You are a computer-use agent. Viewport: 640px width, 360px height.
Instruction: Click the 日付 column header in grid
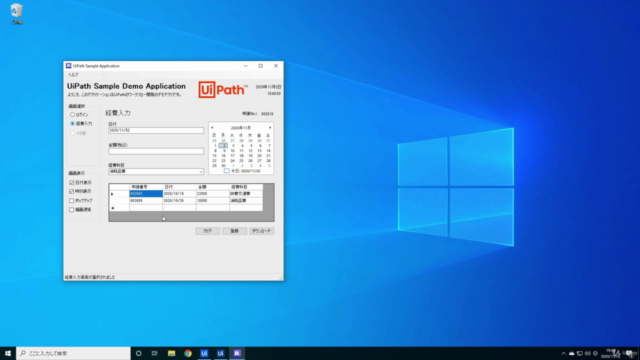pos(179,187)
